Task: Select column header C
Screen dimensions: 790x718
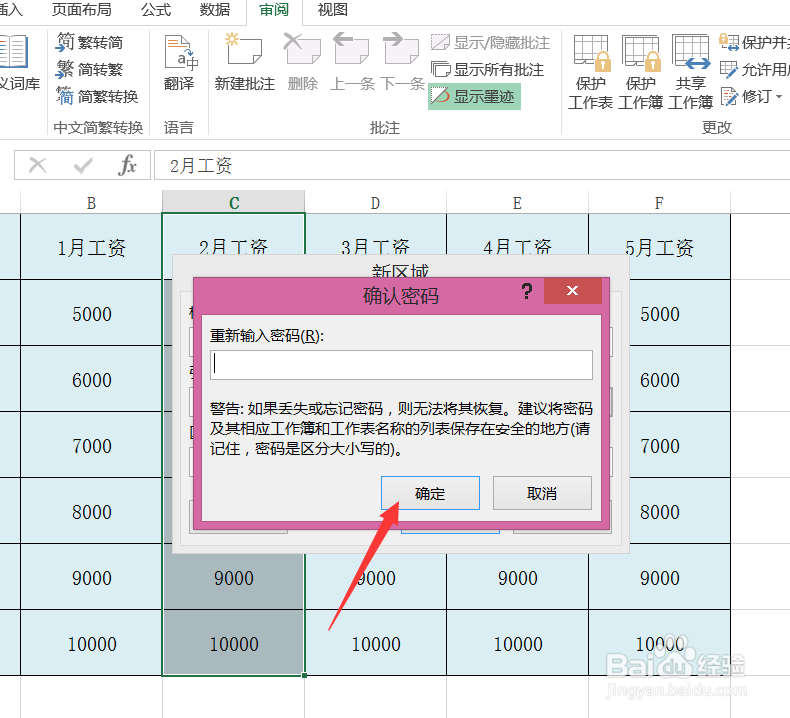Action: click(x=234, y=202)
